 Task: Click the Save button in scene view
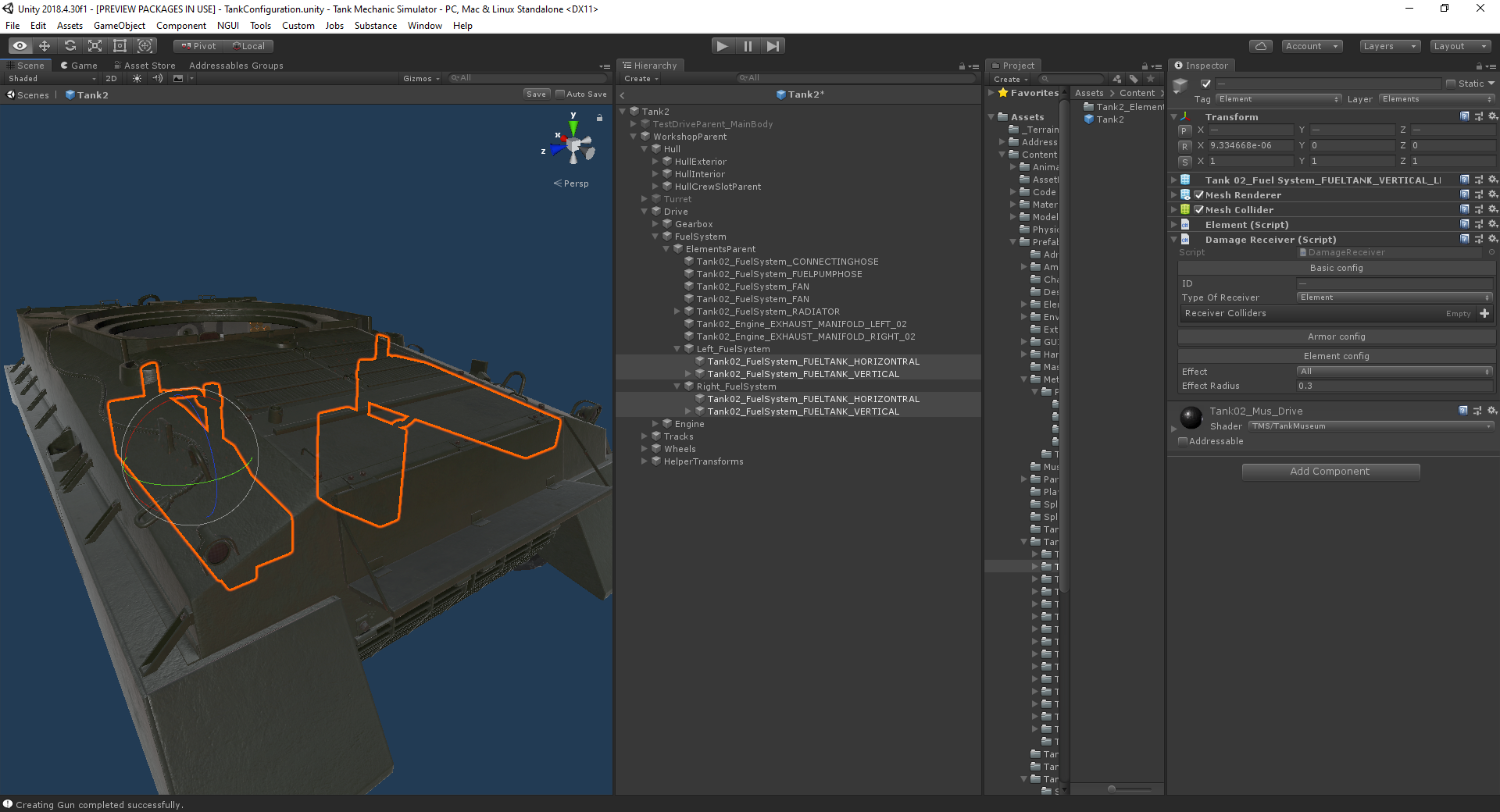536,94
